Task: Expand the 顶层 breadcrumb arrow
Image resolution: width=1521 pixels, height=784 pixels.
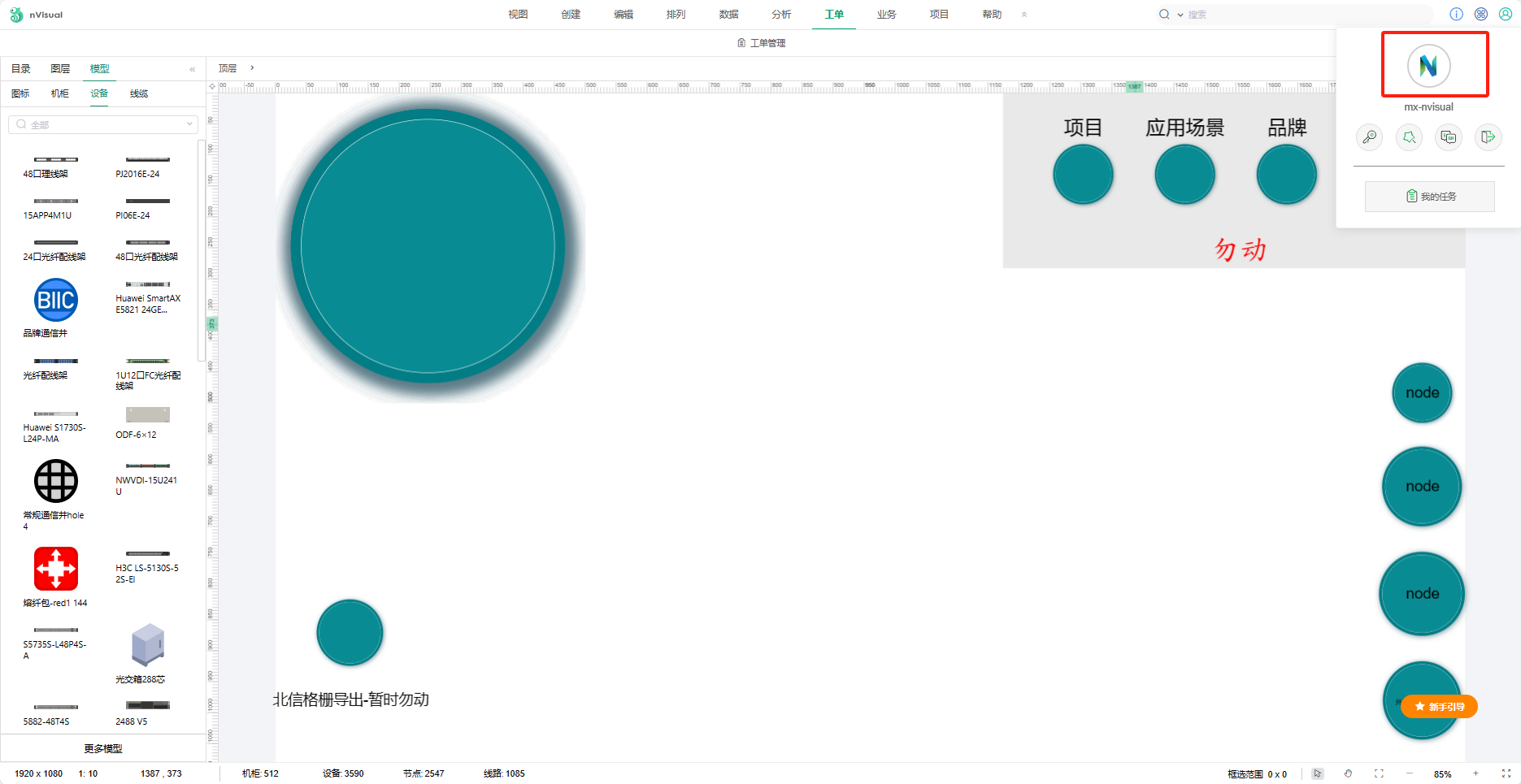Action: click(x=252, y=68)
